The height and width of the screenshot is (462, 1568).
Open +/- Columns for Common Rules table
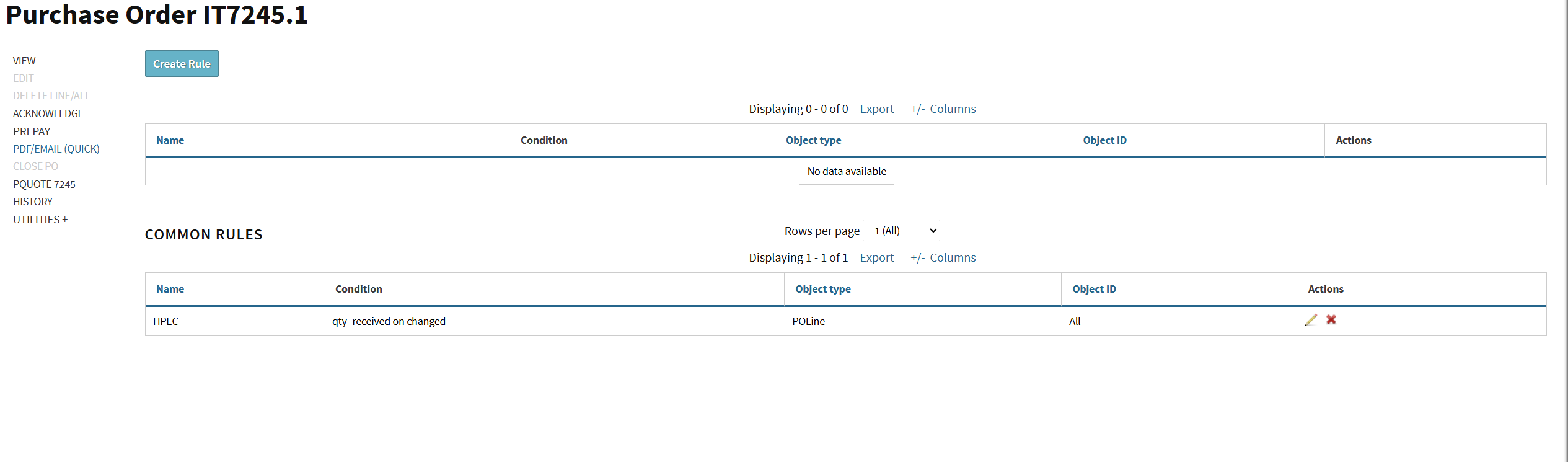(x=943, y=258)
